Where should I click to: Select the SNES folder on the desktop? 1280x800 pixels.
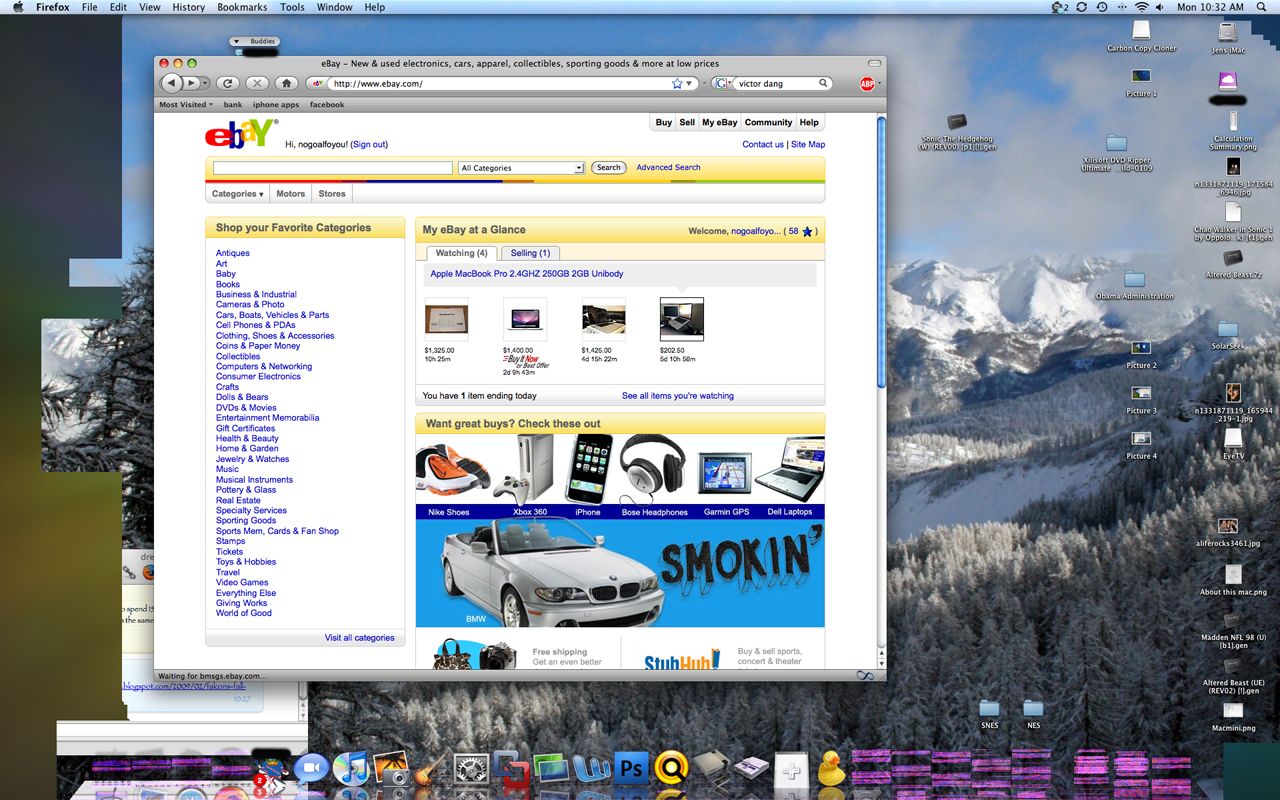pyautogui.click(x=989, y=714)
